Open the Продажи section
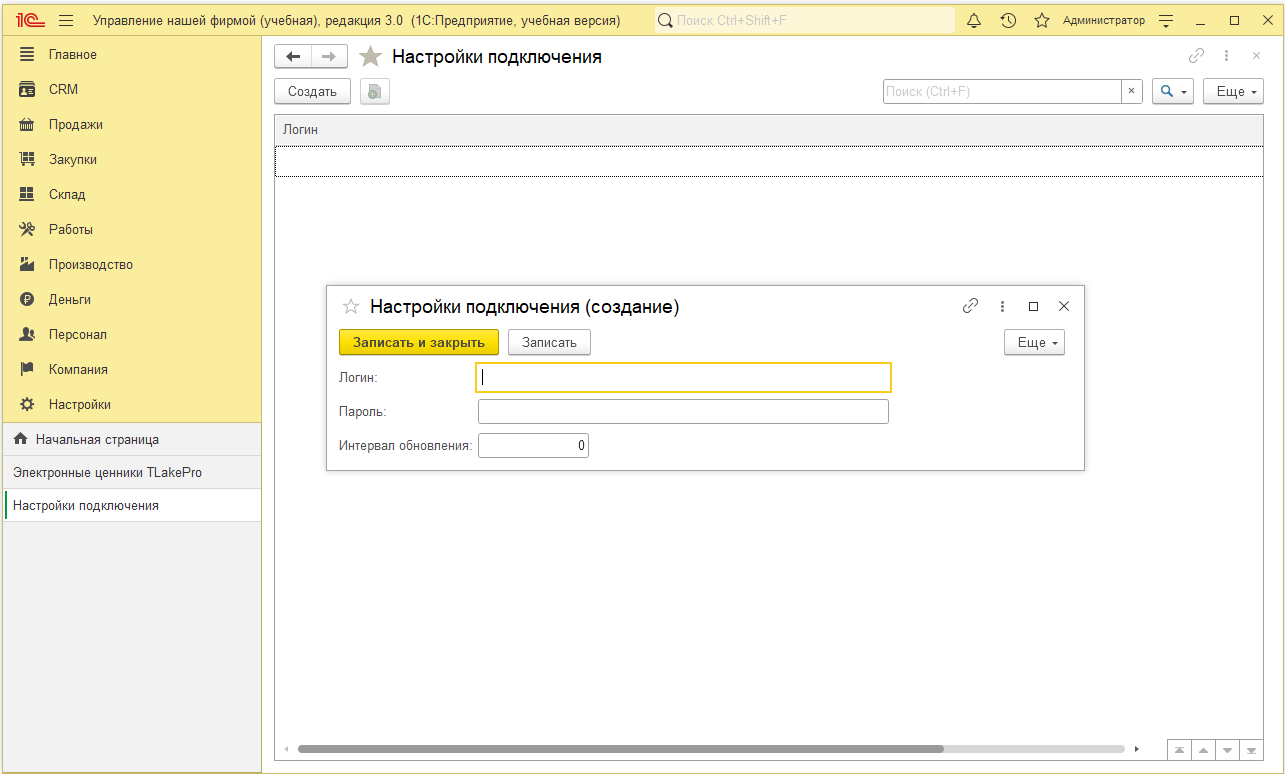Image resolution: width=1285 pixels, height=774 pixels. [76, 125]
